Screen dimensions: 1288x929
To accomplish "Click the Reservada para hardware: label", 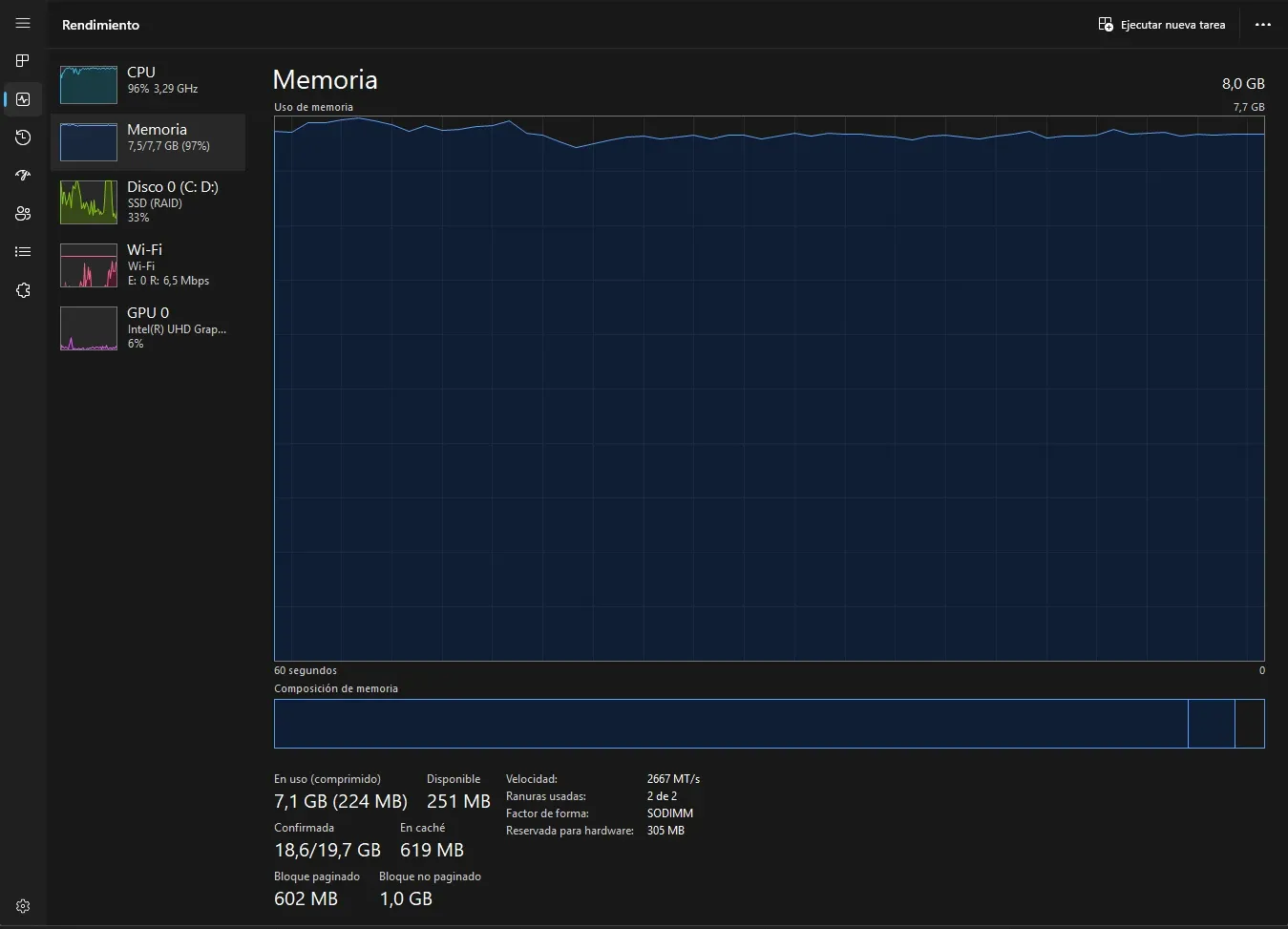I will [570, 831].
